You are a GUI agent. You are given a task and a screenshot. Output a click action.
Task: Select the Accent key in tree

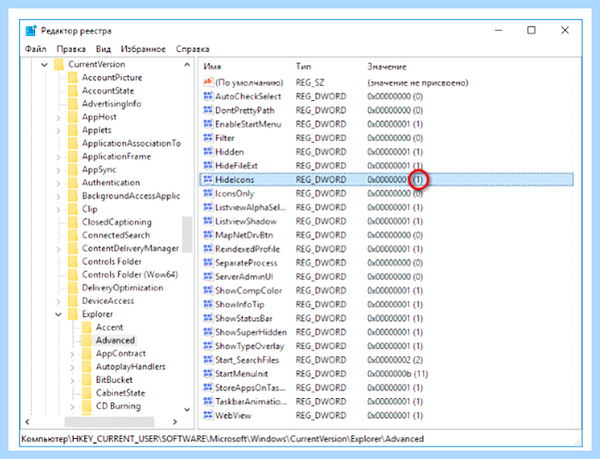109,327
